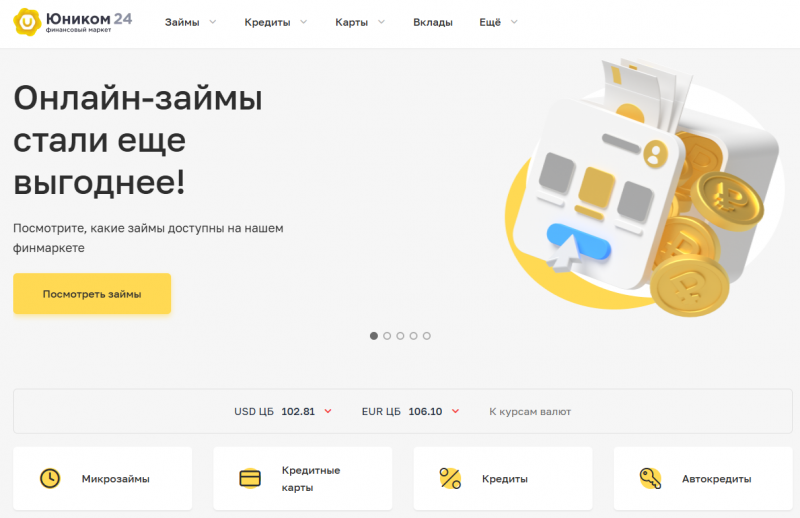Open the К курсам валют link
This screenshot has width=800, height=518.
coord(530,411)
